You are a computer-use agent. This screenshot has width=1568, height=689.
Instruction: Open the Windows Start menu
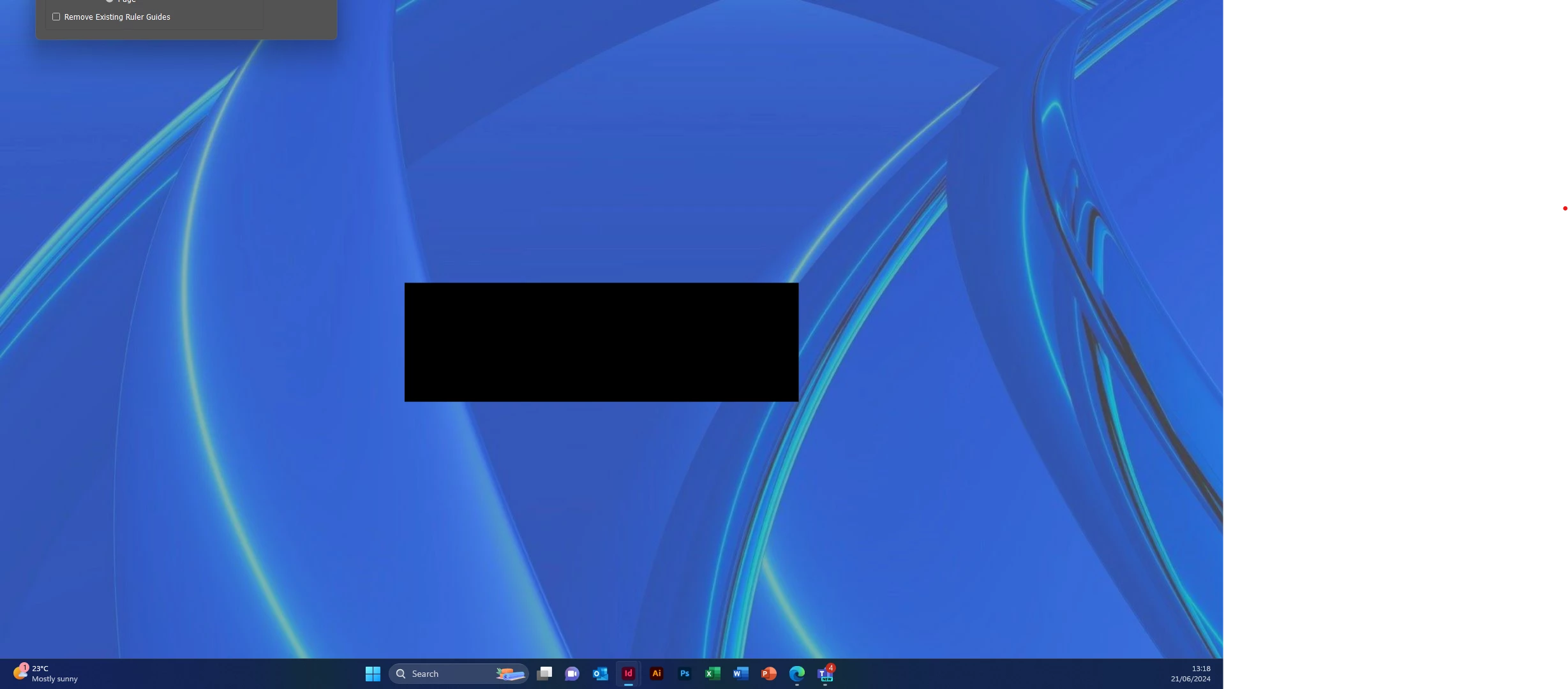click(x=373, y=674)
